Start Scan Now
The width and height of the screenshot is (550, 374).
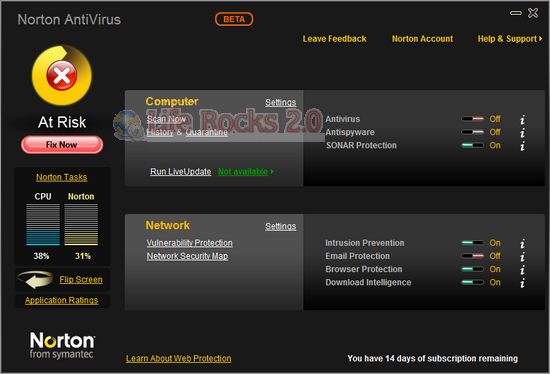point(166,119)
